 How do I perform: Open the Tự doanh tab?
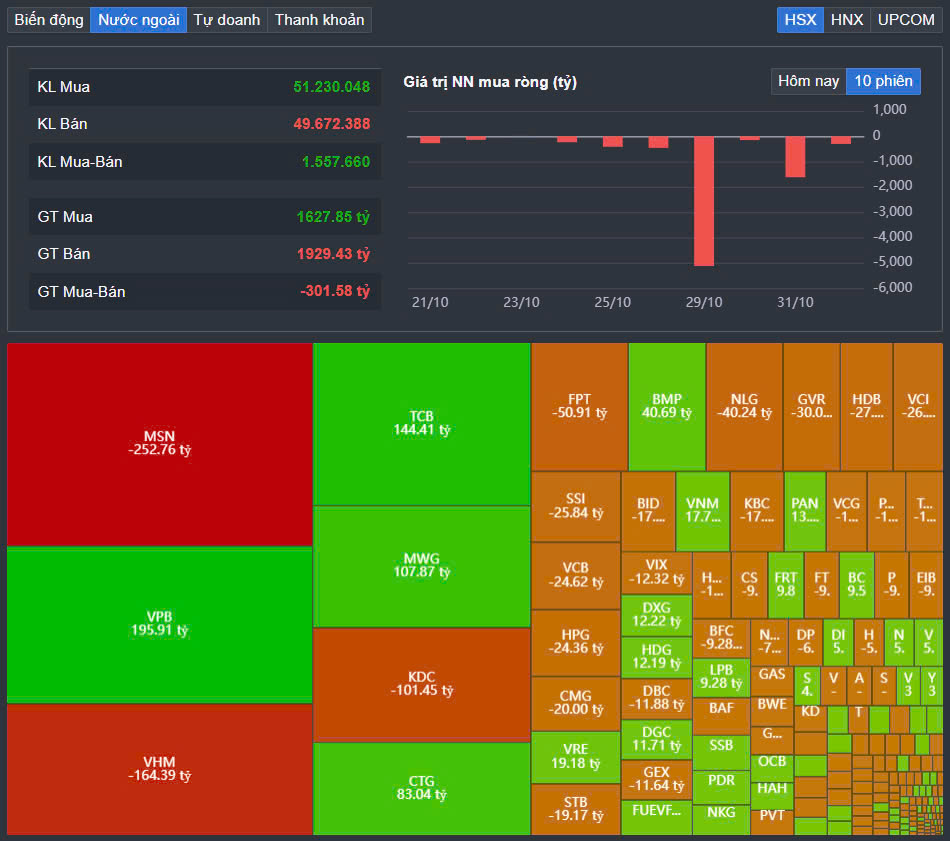tap(227, 20)
